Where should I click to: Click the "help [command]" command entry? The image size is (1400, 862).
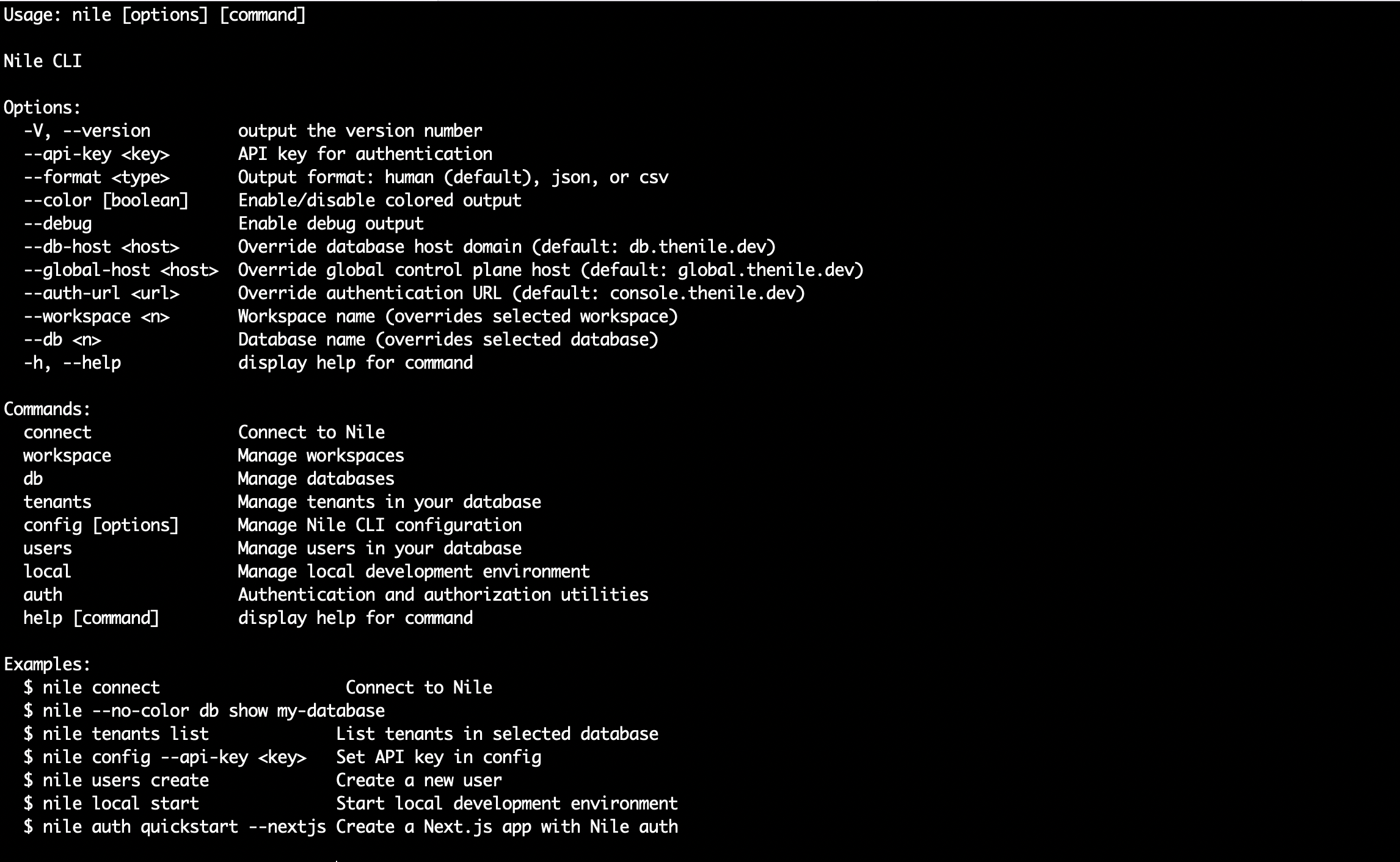pyautogui.click(x=91, y=618)
